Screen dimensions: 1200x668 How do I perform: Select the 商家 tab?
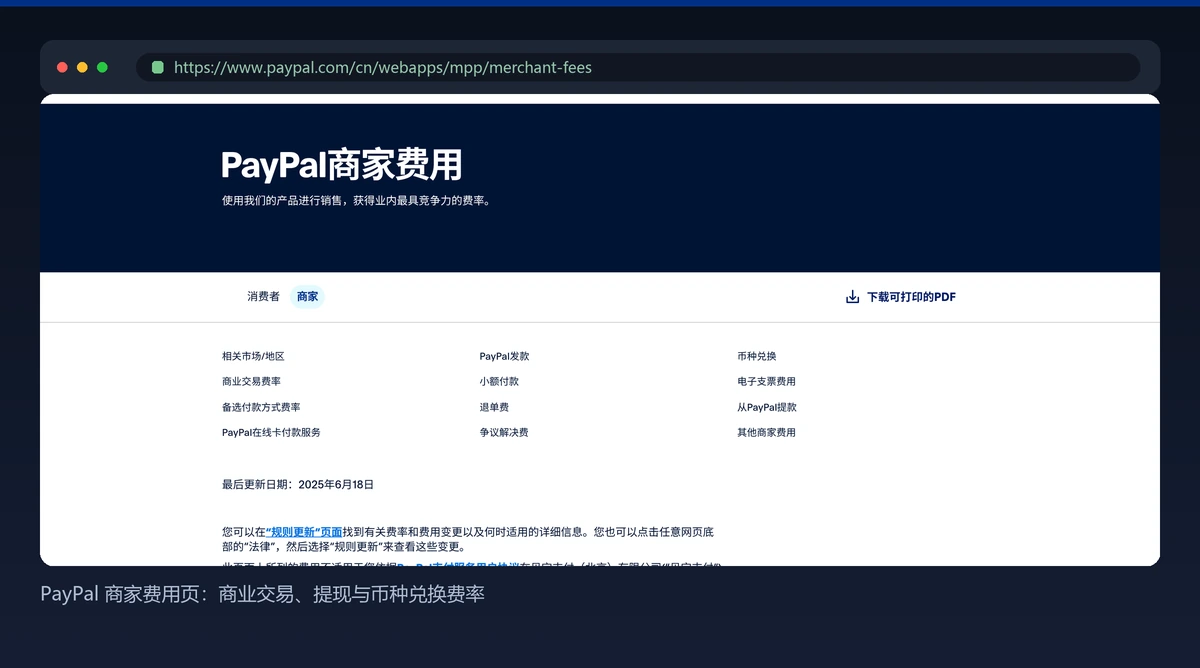(307, 297)
